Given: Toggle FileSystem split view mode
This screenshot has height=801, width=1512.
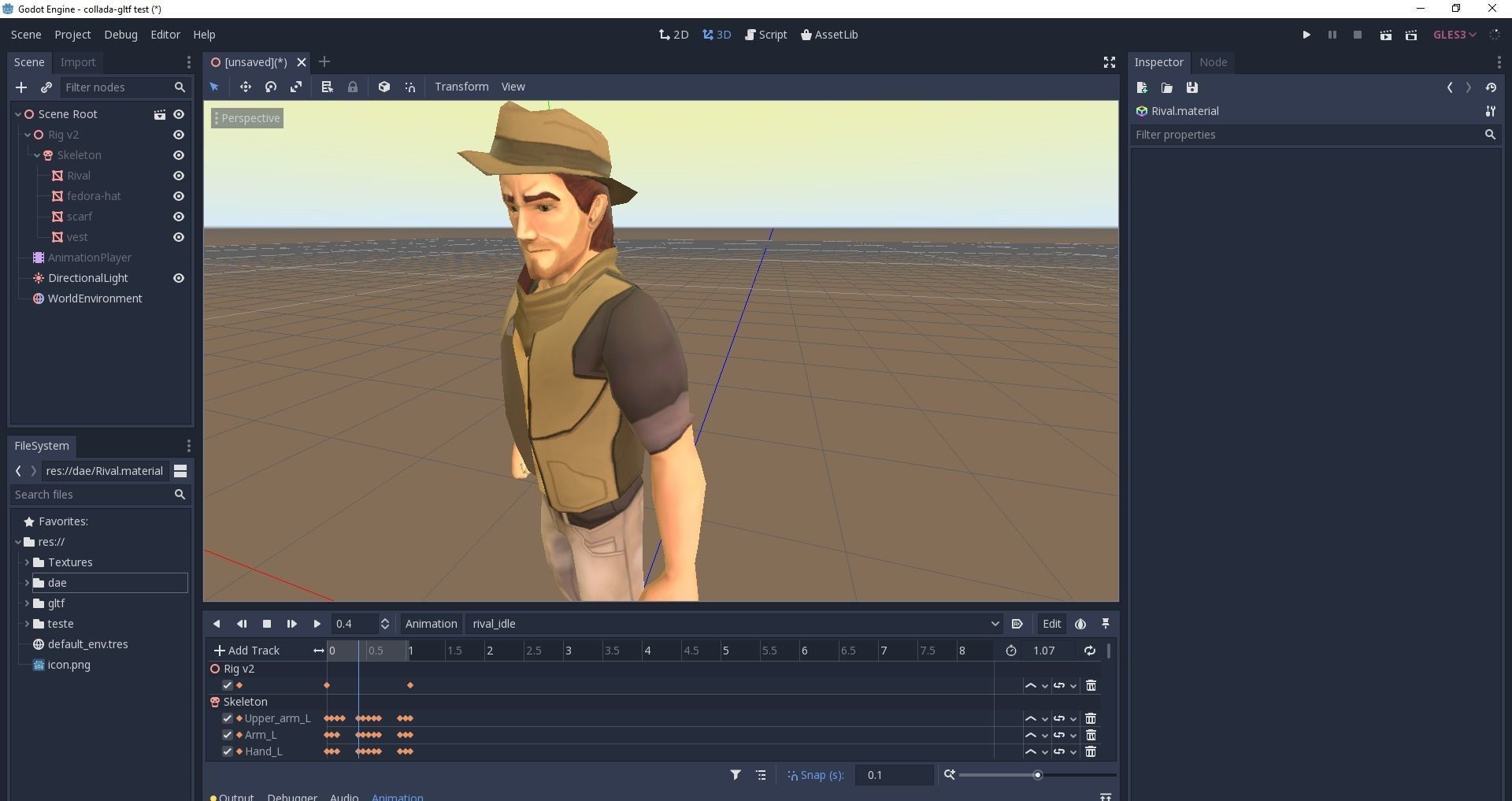Looking at the screenshot, I should click(x=180, y=471).
